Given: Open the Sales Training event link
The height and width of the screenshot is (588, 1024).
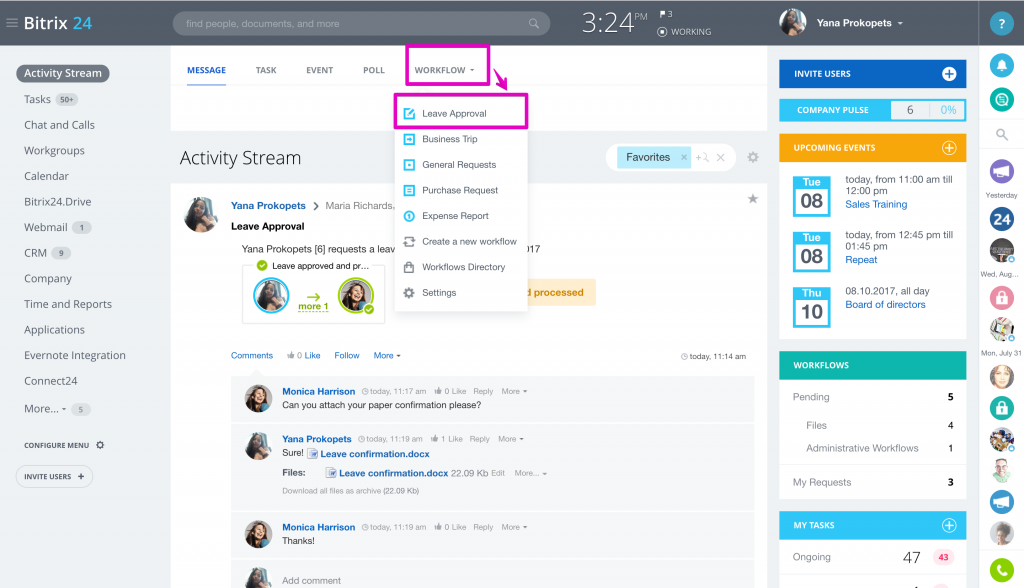Looking at the screenshot, I should (x=876, y=204).
